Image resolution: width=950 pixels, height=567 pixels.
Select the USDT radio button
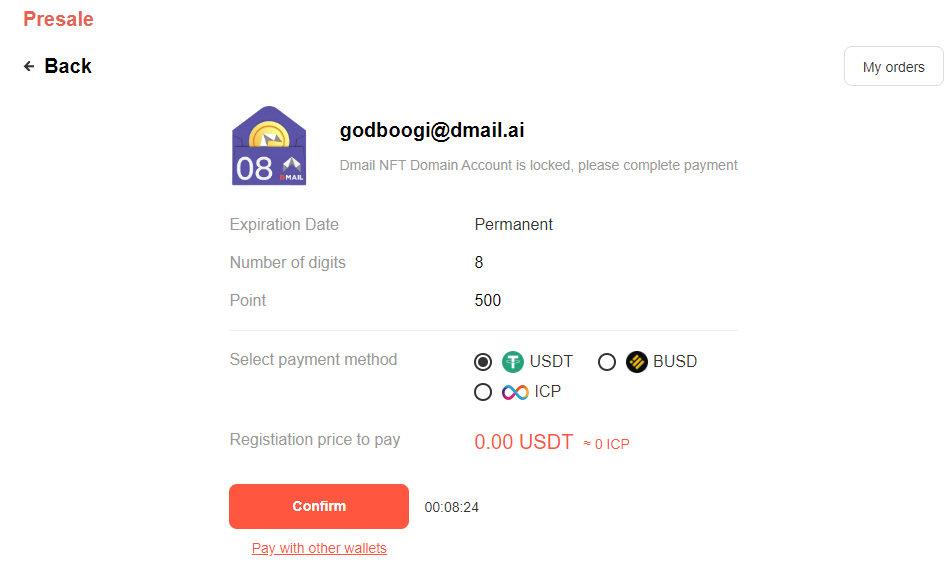(x=483, y=362)
